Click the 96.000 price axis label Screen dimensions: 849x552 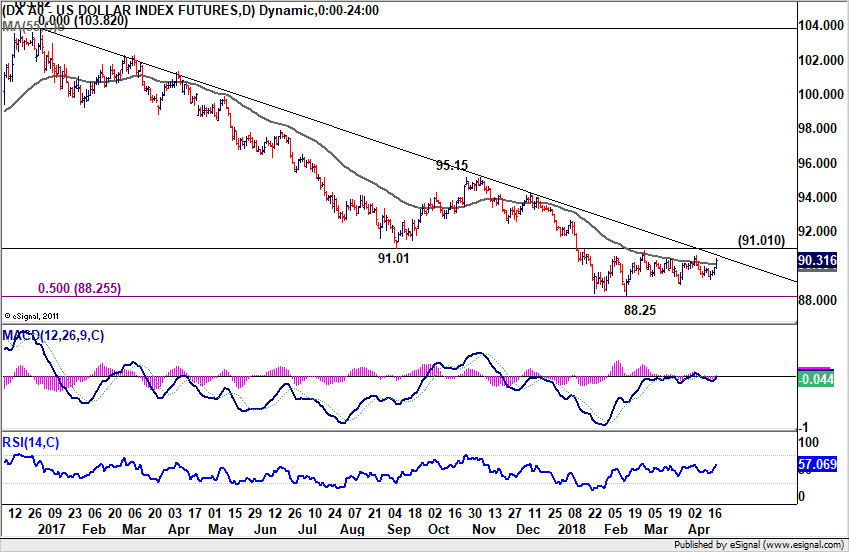pos(821,163)
